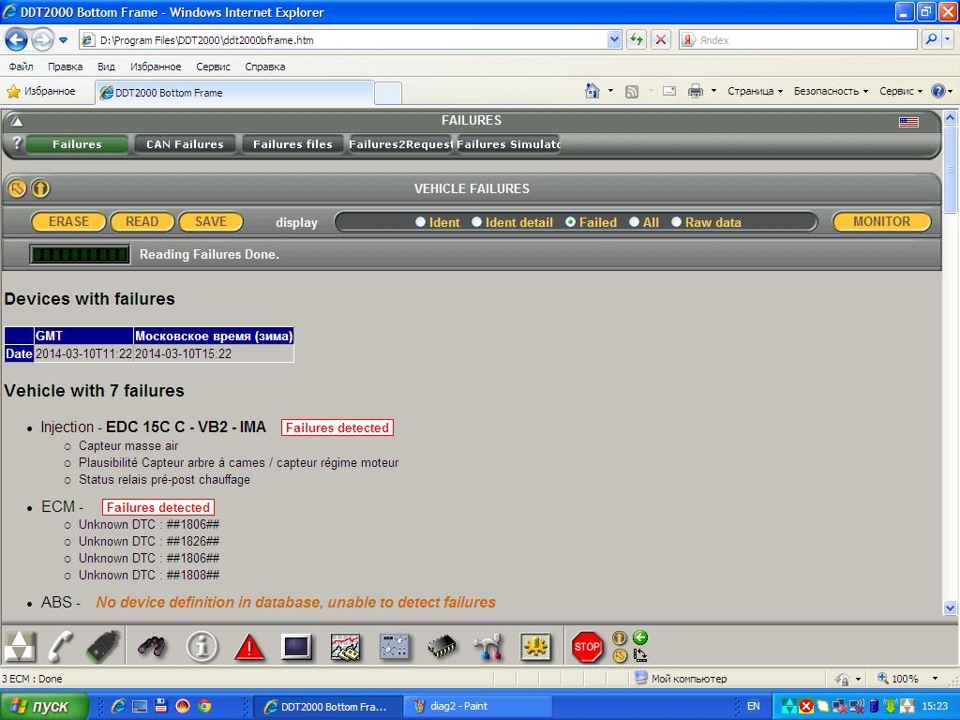Viewport: 960px width, 720px height.
Task: Click the question mark help icon beside Failures
Action: 17,143
